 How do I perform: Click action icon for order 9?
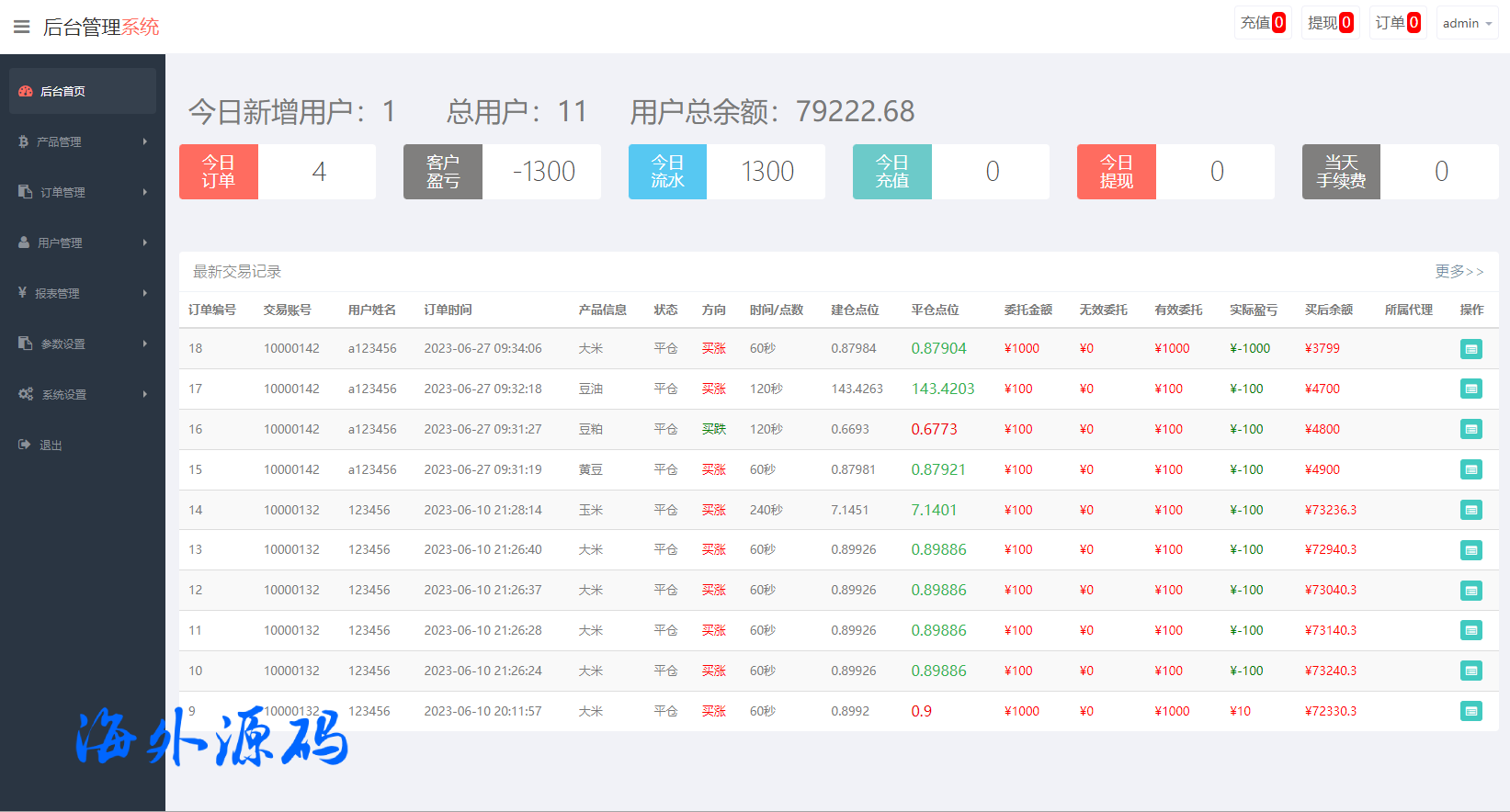coord(1470,711)
